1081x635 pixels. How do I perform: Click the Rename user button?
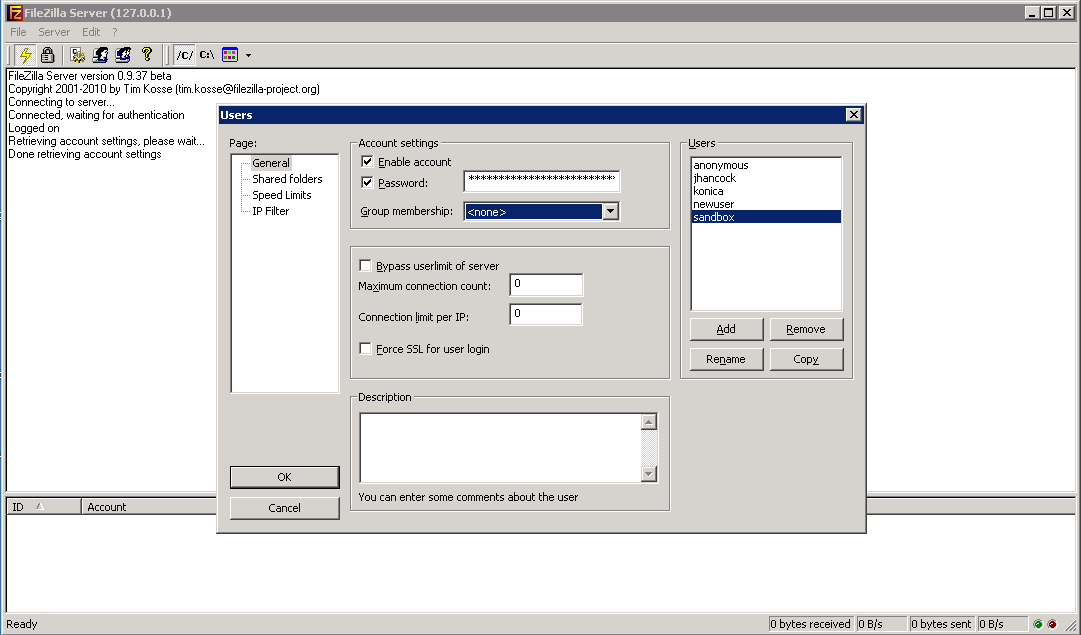tap(726, 359)
